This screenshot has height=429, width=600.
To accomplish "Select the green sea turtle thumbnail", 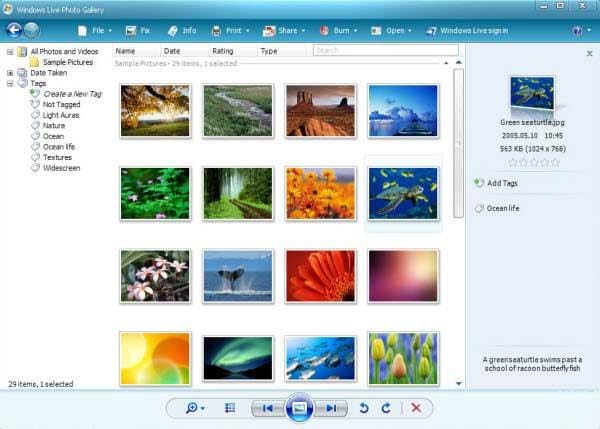I will pos(403,193).
